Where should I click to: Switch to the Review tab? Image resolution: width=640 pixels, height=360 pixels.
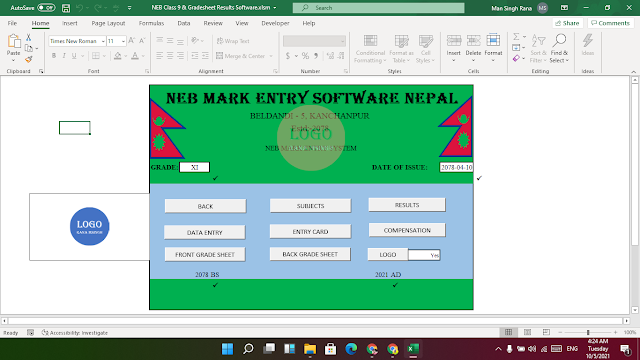click(x=213, y=23)
